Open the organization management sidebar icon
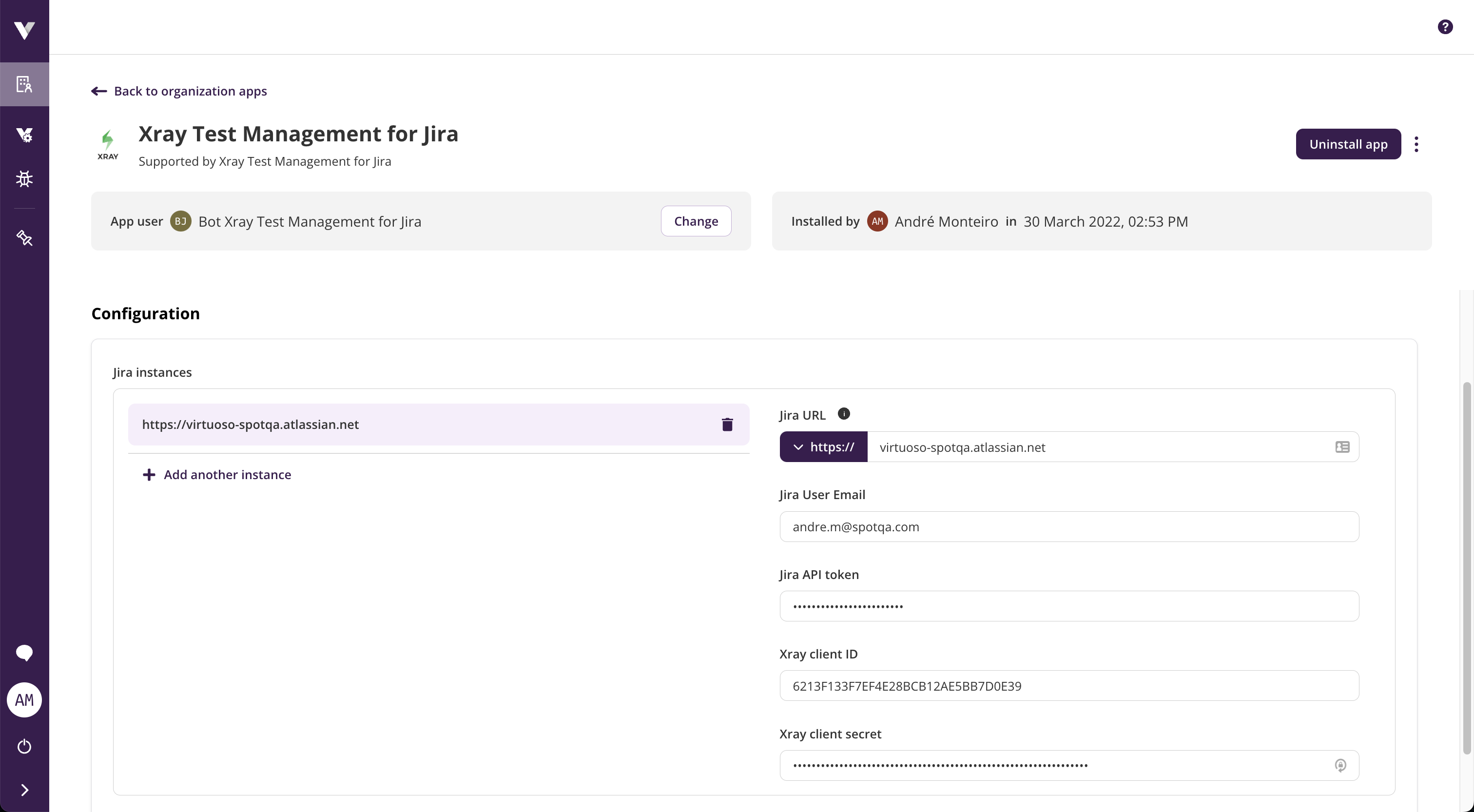 pyautogui.click(x=24, y=84)
